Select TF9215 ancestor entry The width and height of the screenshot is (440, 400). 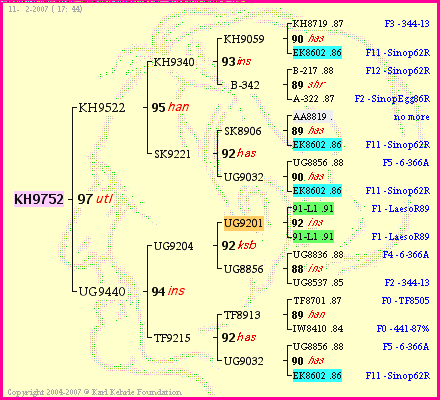[x=172, y=338]
